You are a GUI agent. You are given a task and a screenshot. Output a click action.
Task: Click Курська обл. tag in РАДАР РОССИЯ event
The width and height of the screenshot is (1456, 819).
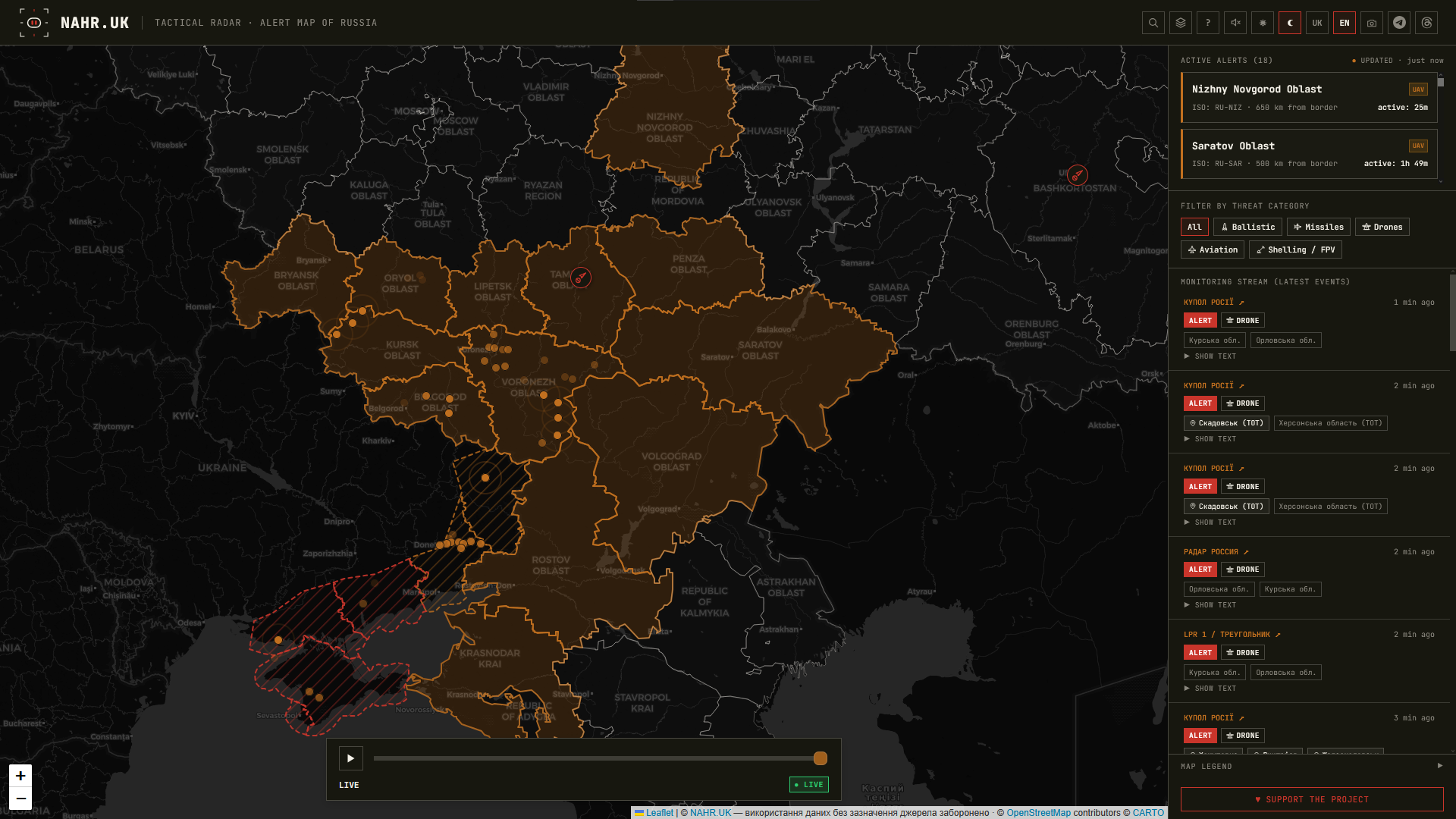(1290, 589)
